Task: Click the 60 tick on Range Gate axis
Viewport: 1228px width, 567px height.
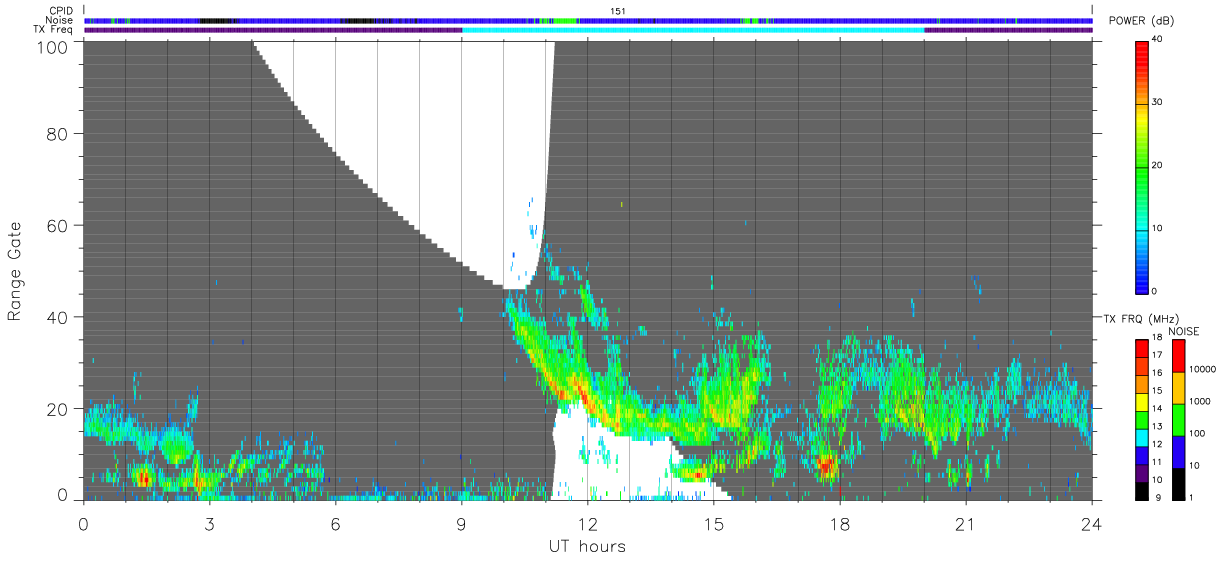Action: pyautogui.click(x=57, y=225)
